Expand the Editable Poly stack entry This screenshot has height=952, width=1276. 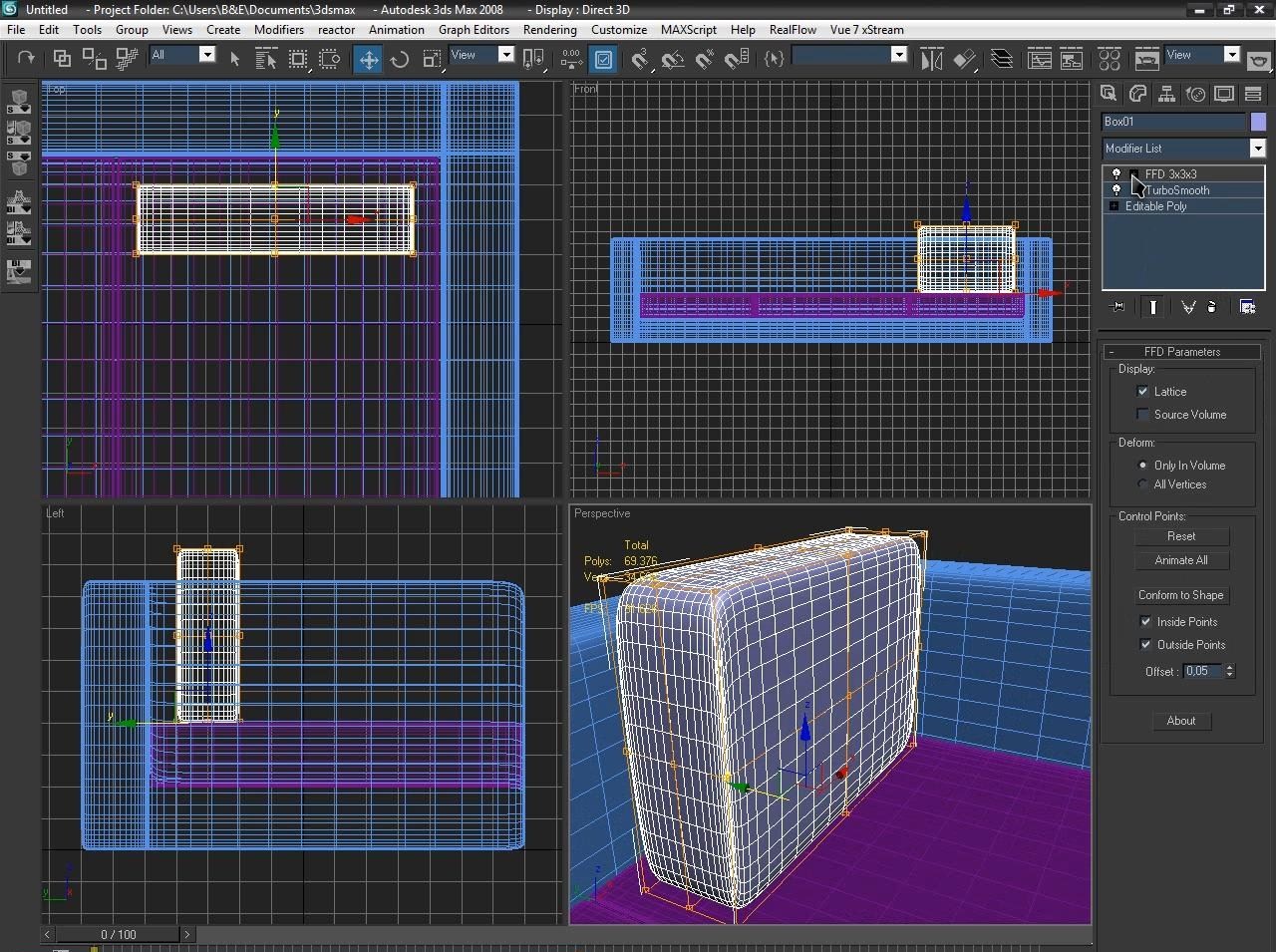coord(1115,206)
